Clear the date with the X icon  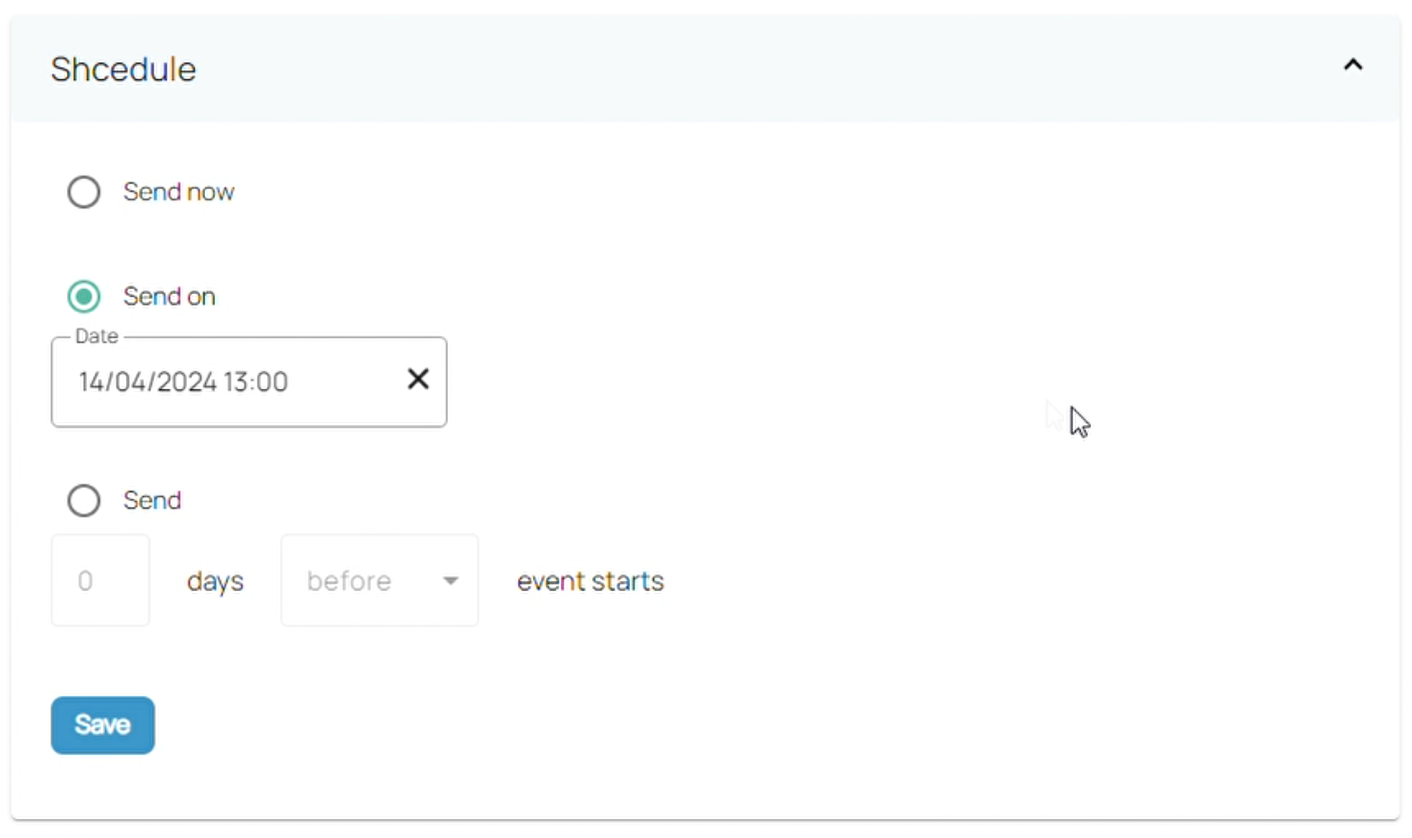pyautogui.click(x=418, y=379)
